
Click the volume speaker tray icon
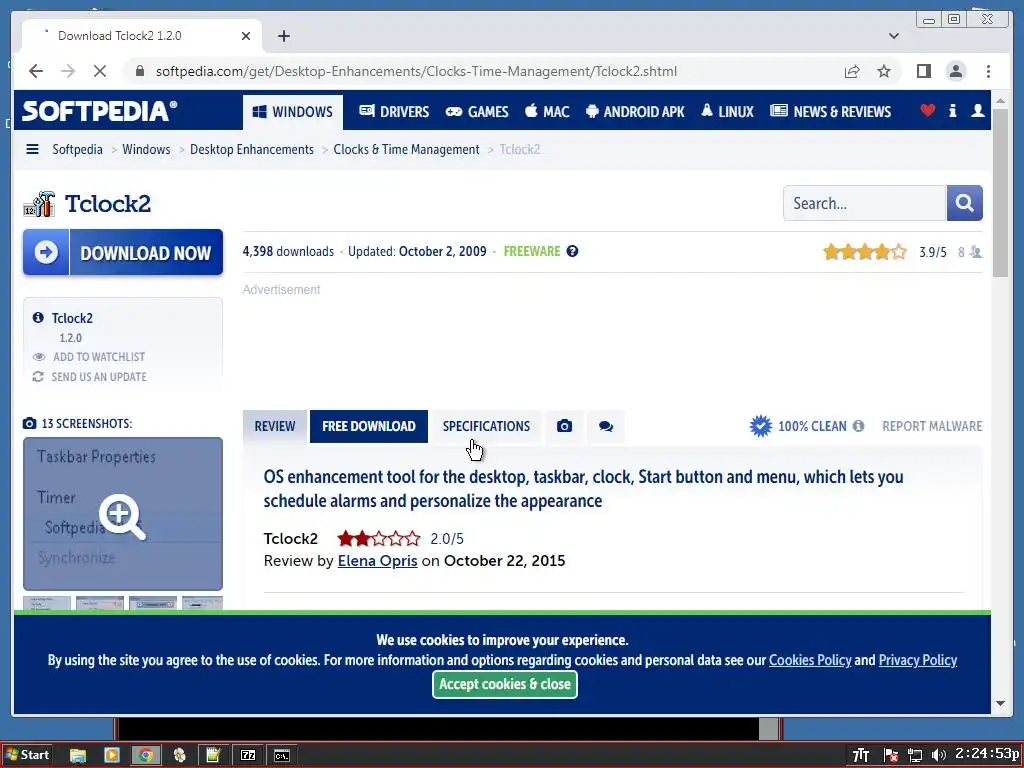click(x=939, y=756)
